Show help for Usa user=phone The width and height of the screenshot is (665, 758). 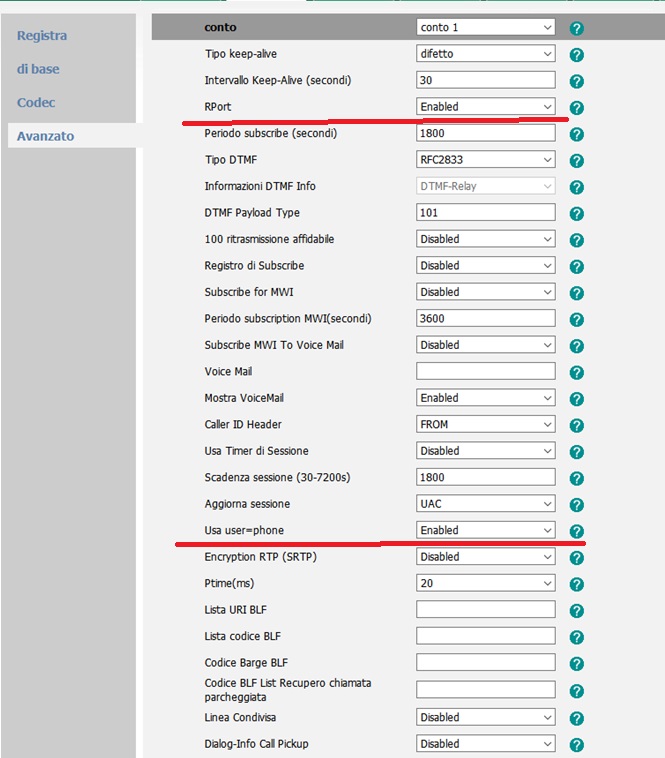click(x=576, y=531)
